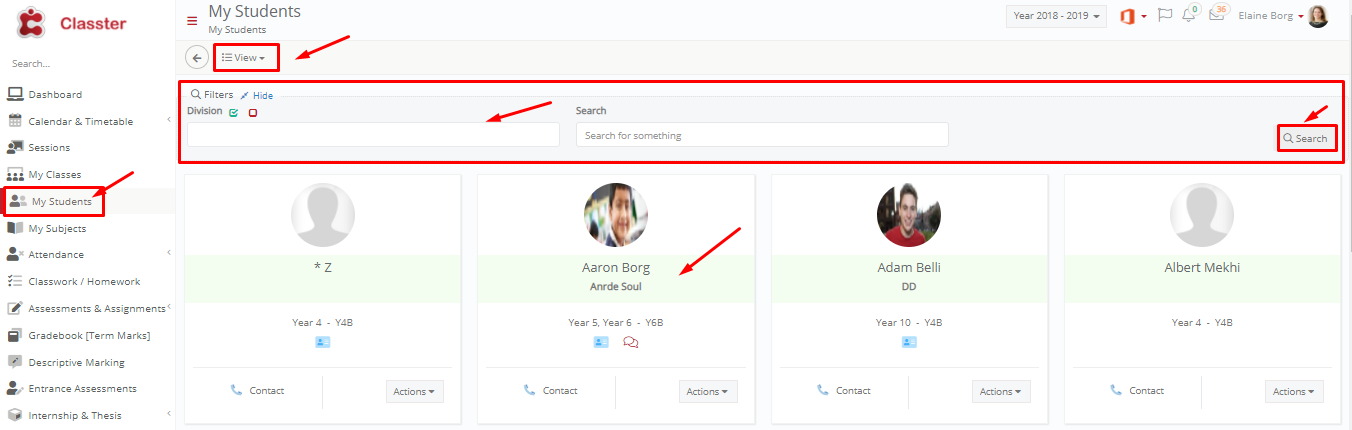Viewport: 1352px width, 430px height.
Task: Click the phone icon on Albert Mekhi's card
Action: (x=1116, y=390)
